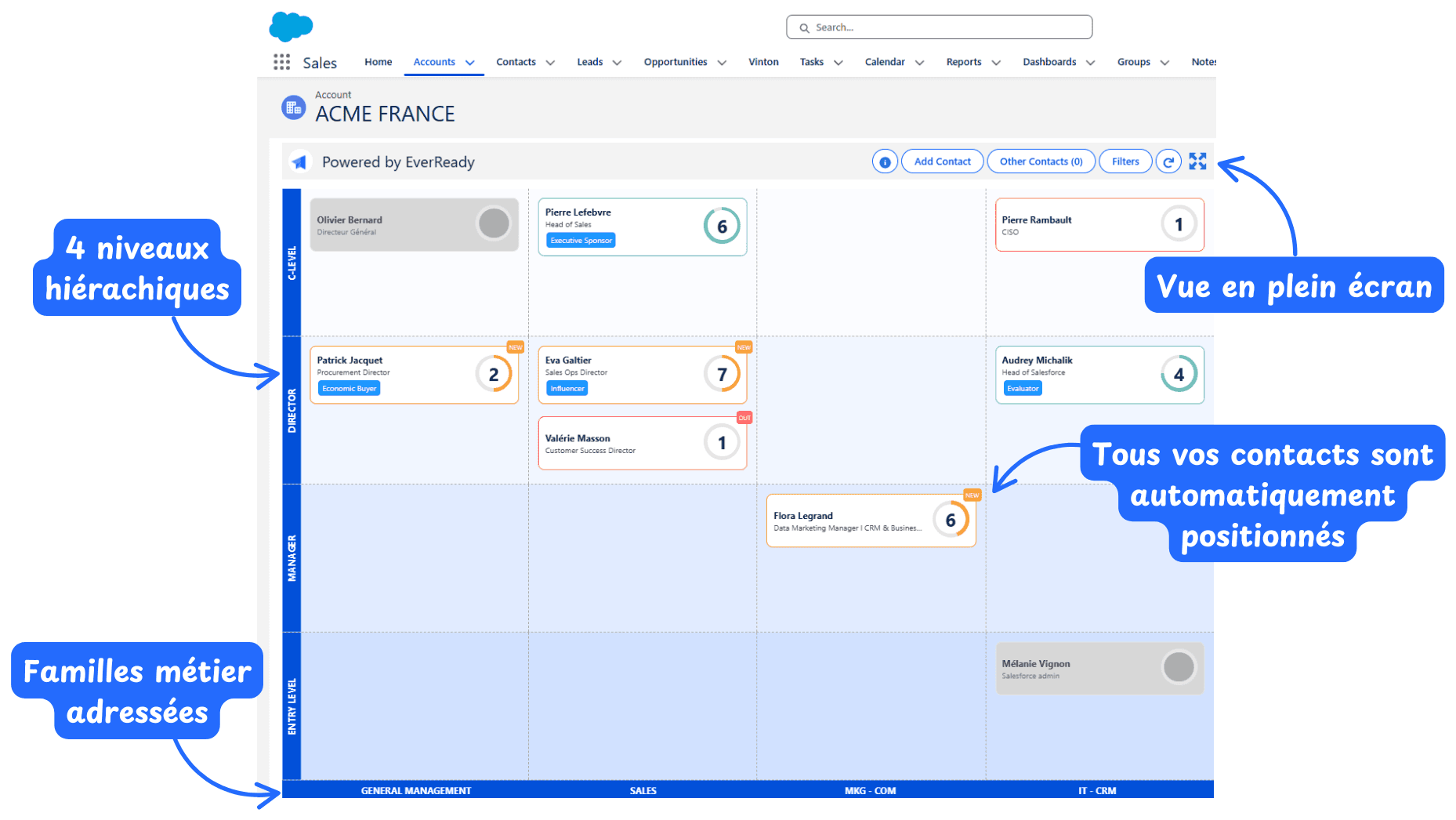Screen dimensions: 1456x820
Task: Click the ACME FRANCE account icon
Action: 294,108
